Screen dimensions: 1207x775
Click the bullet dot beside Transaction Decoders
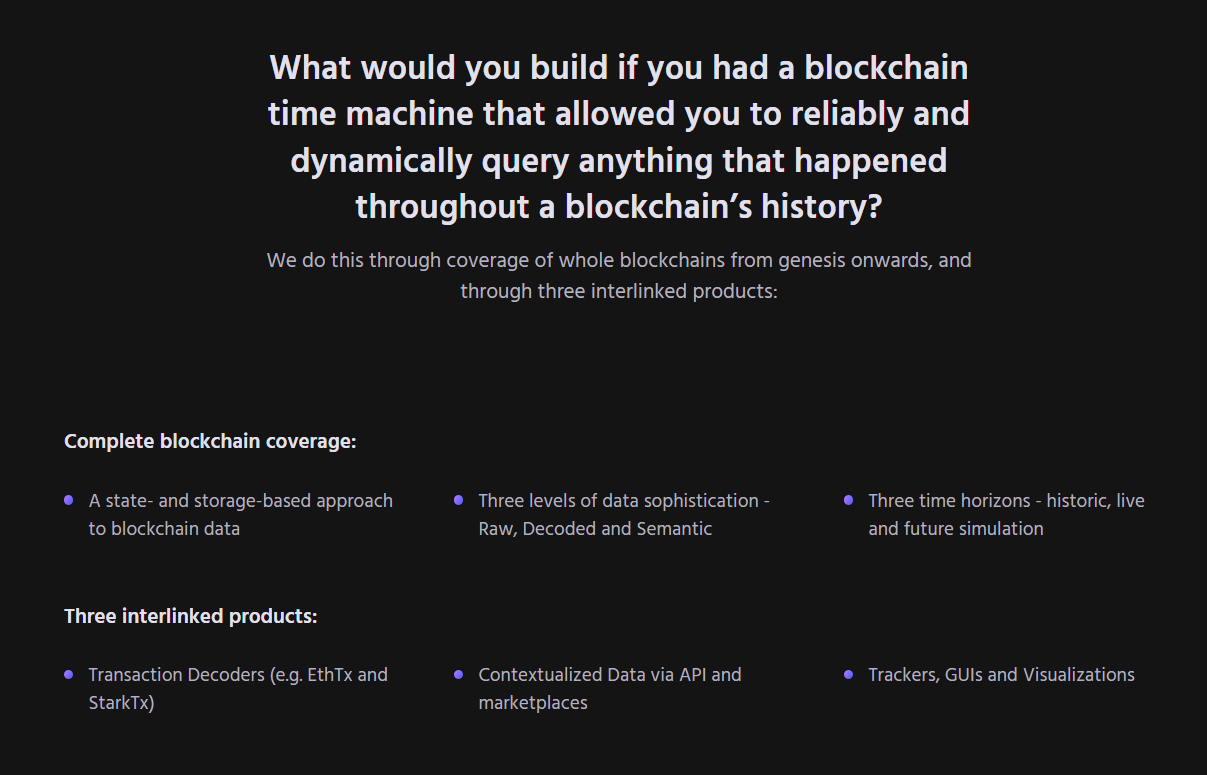pos(68,674)
